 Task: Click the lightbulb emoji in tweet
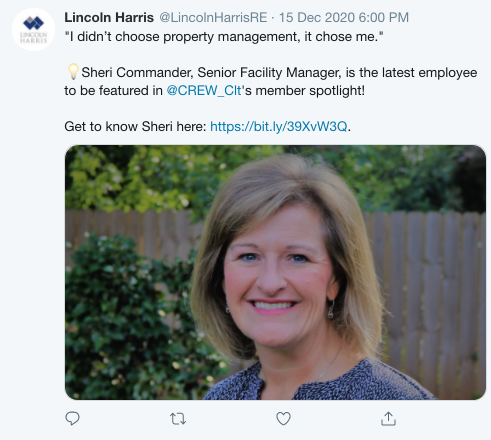point(73,71)
